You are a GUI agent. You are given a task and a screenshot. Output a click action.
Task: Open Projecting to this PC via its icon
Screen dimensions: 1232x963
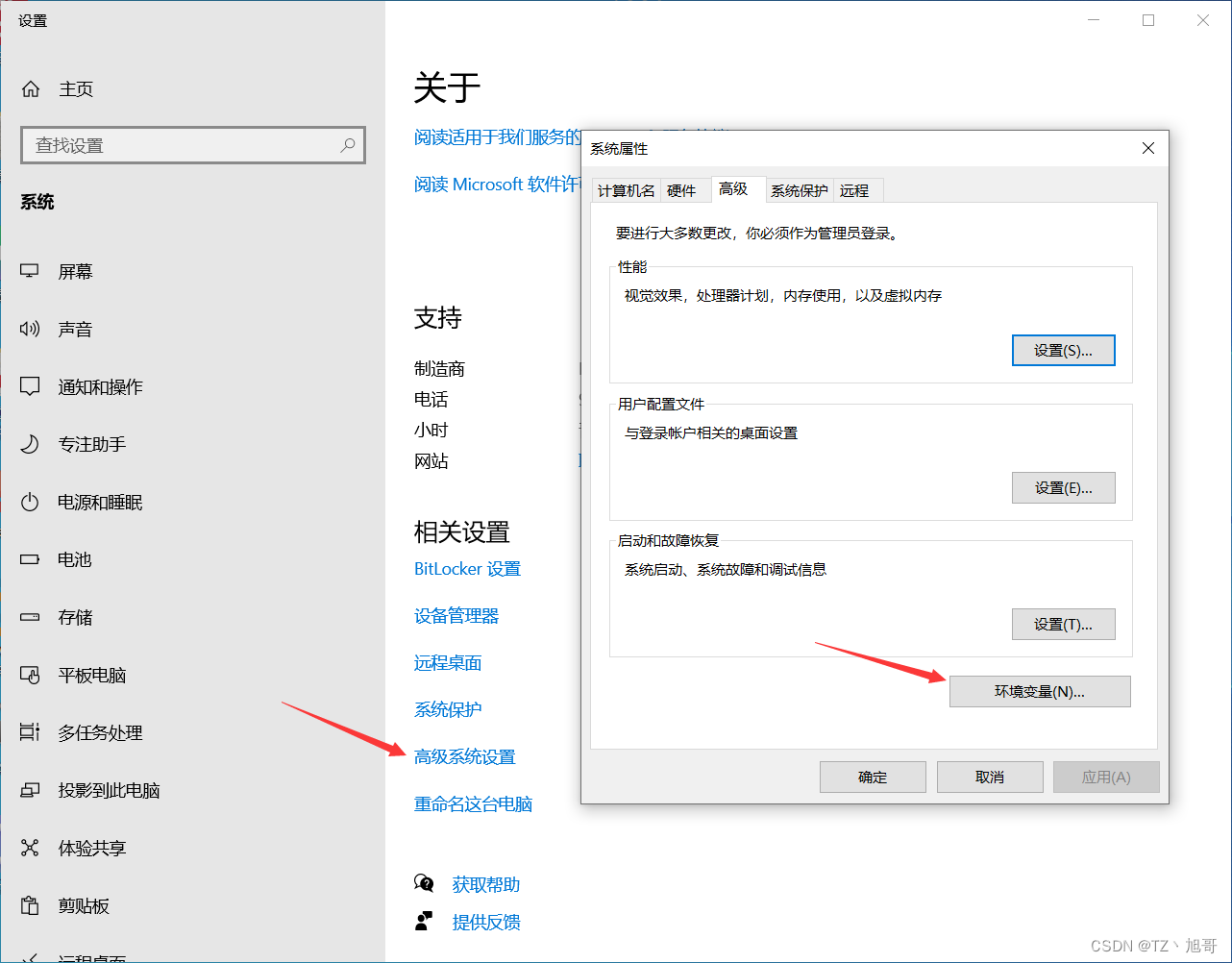point(30,791)
